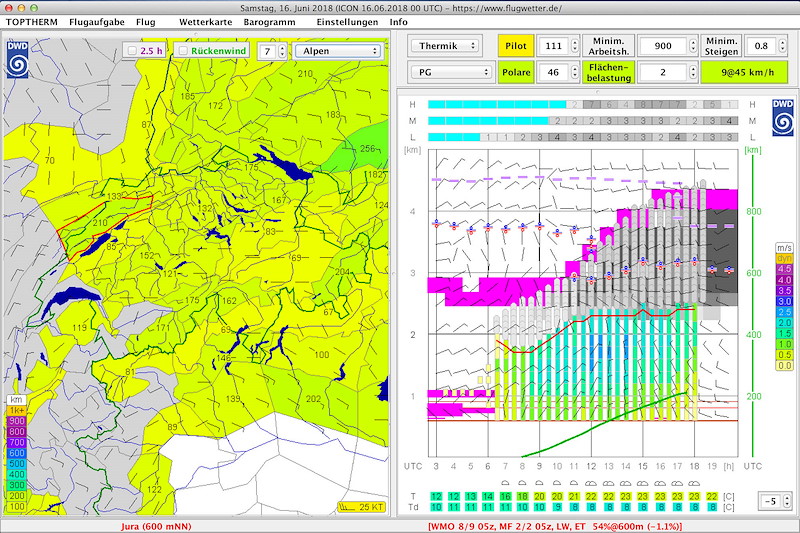Click the yellow Pilot button
Image resolution: width=800 pixels, height=533 pixels.
[516, 46]
